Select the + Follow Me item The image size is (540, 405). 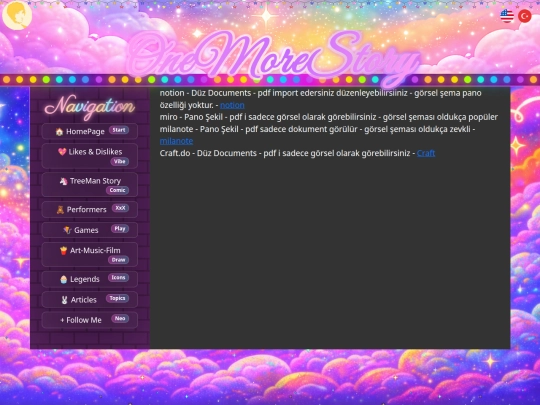pos(90,320)
